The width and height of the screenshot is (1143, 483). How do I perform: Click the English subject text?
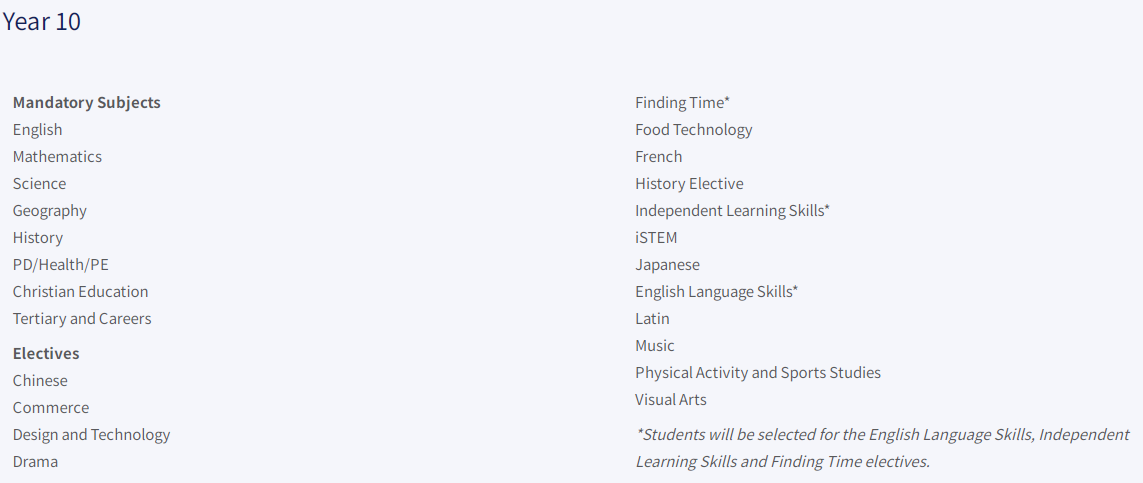pyautogui.click(x=37, y=130)
